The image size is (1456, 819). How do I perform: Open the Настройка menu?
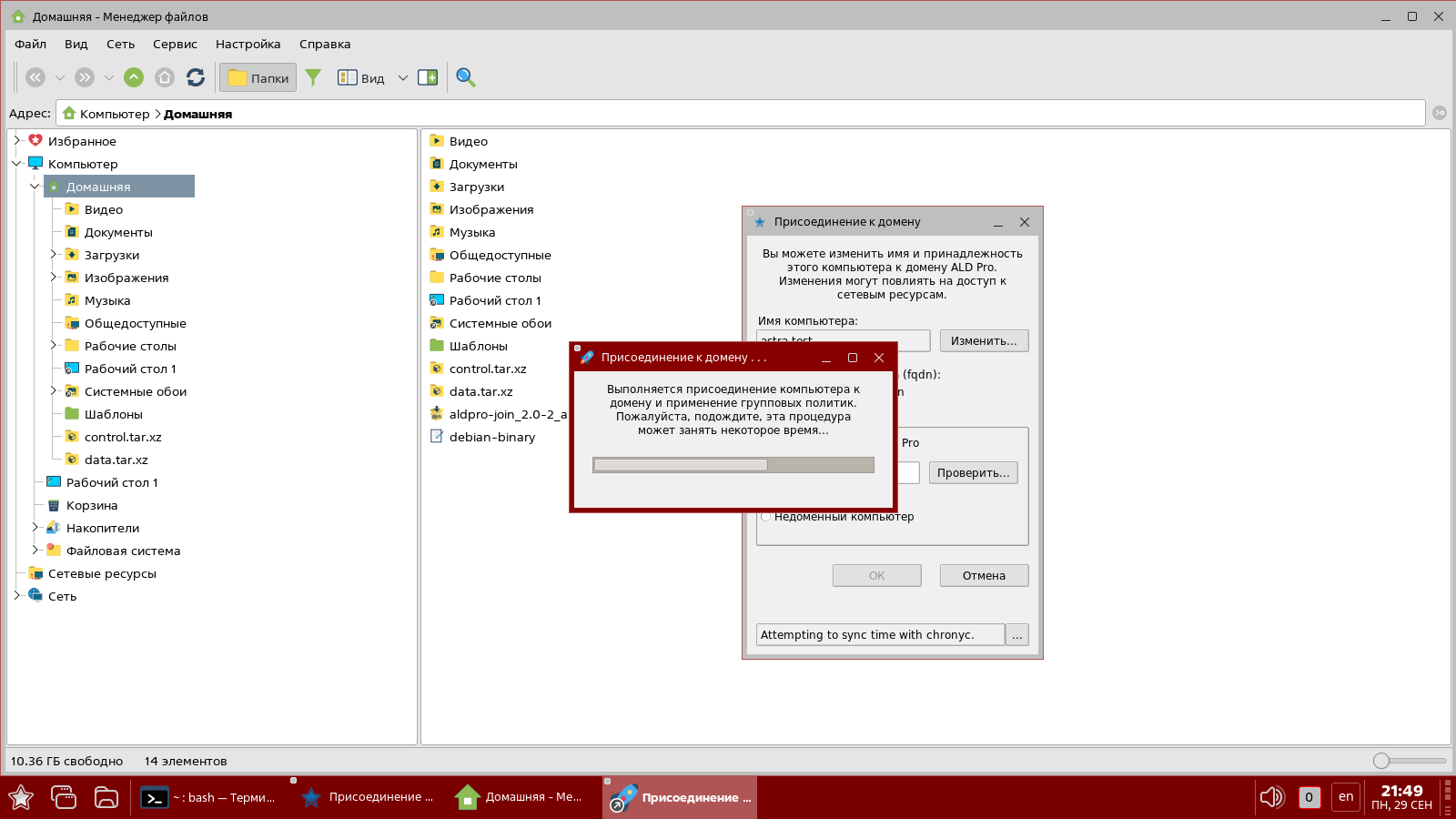point(248,44)
